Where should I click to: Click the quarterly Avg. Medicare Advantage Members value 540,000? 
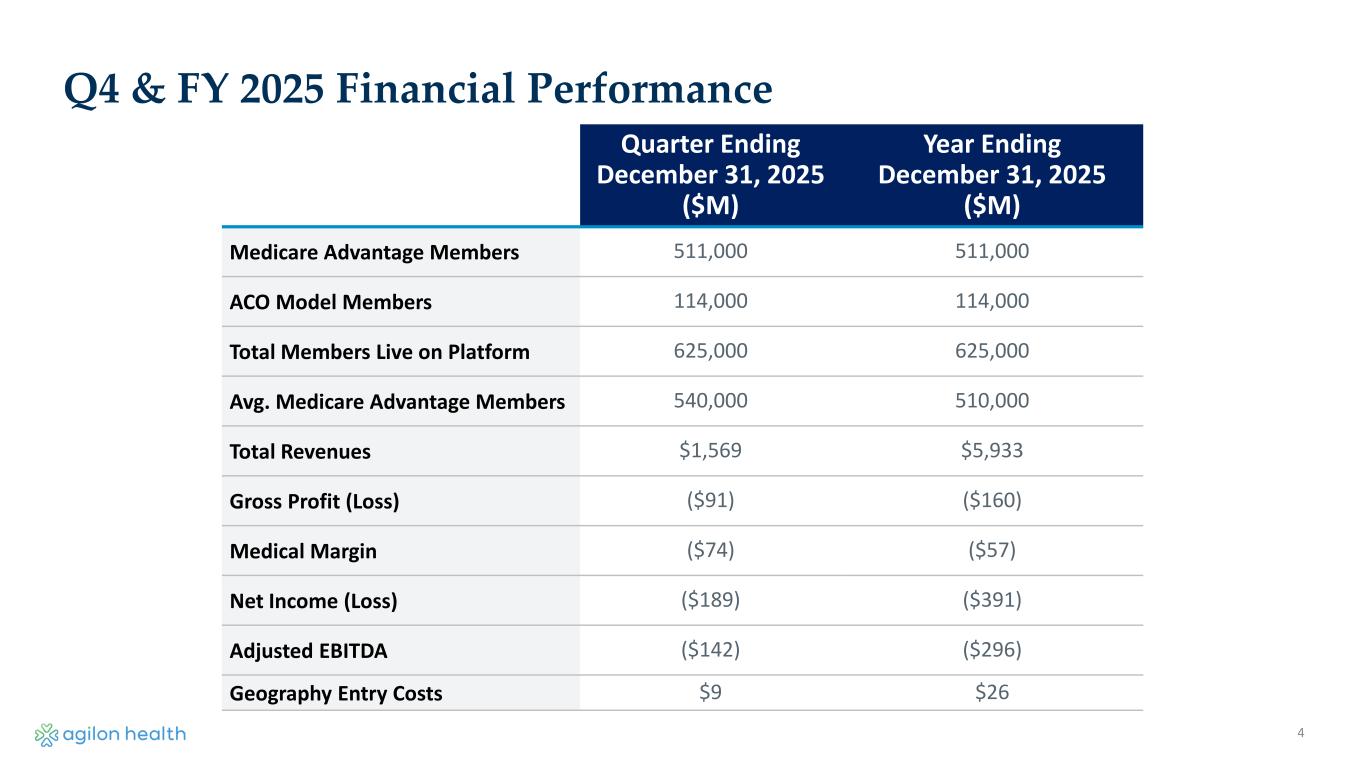point(710,401)
